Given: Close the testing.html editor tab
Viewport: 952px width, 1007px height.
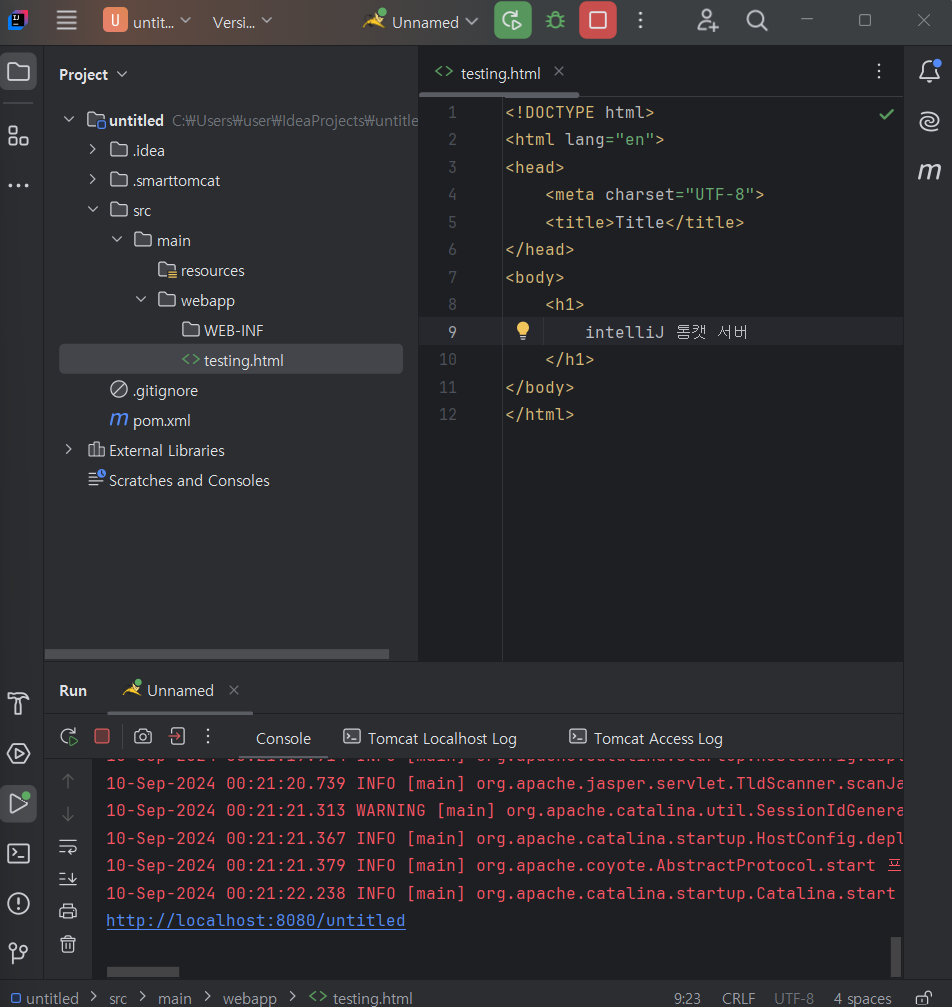Looking at the screenshot, I should pyautogui.click(x=559, y=71).
